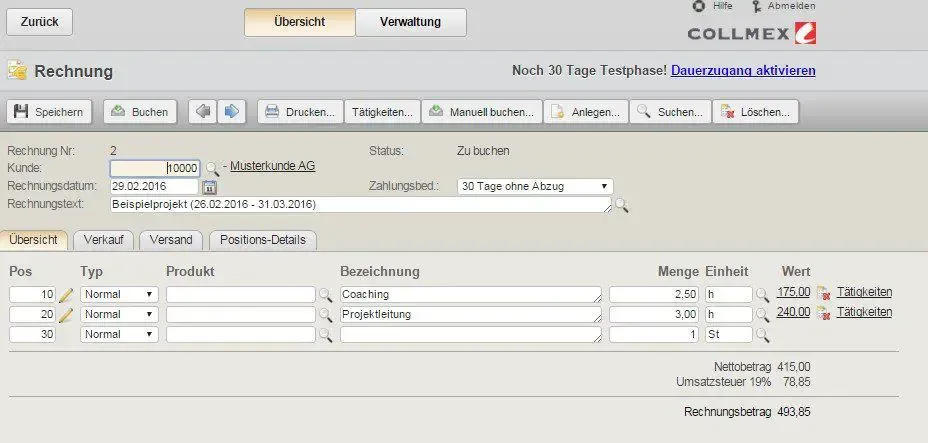
Task: Click the Tätigkeiten toolbar button
Action: pyautogui.click(x=382, y=112)
